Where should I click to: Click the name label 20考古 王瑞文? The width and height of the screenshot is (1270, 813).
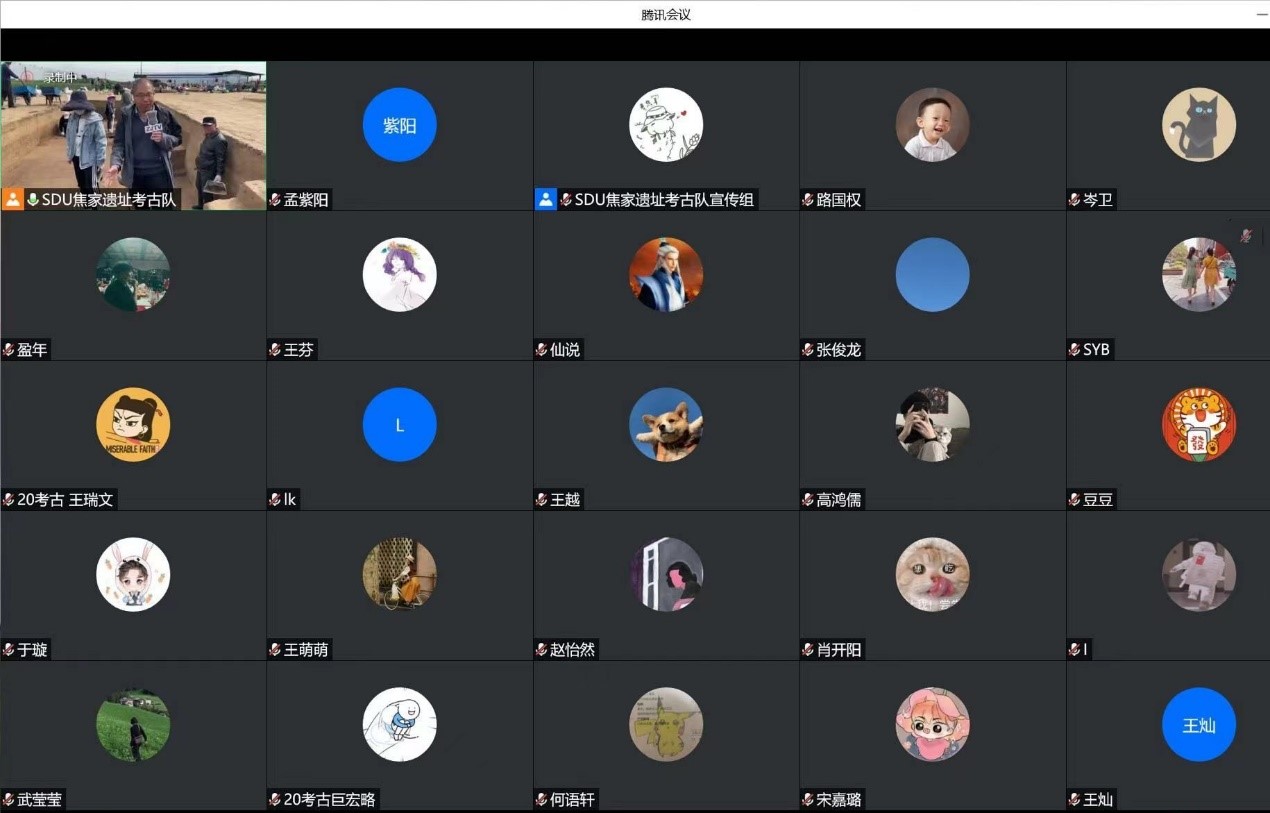click(x=65, y=500)
